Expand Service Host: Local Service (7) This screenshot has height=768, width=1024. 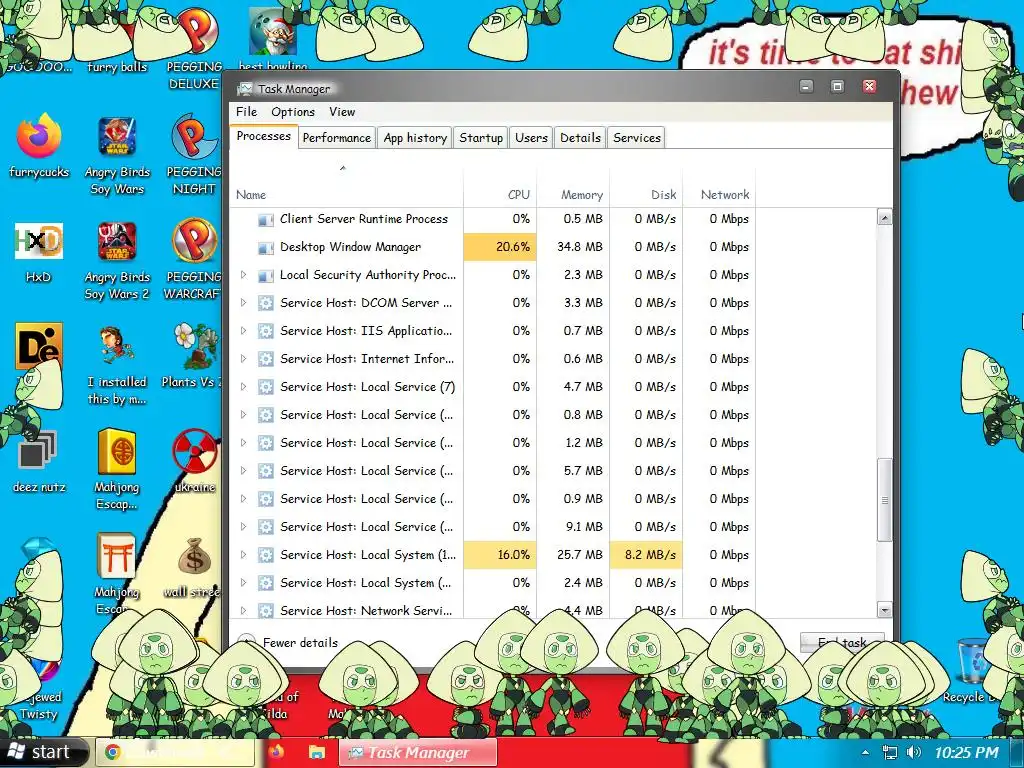[x=244, y=387]
